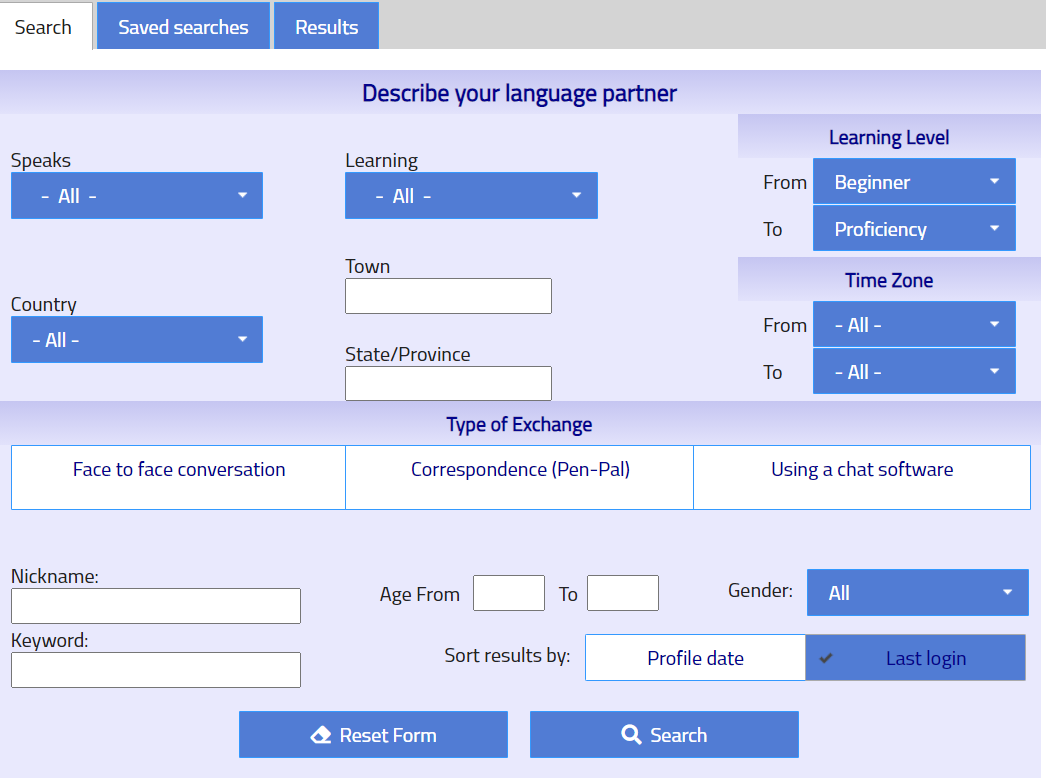Select Profile date as sort option

pos(694,657)
